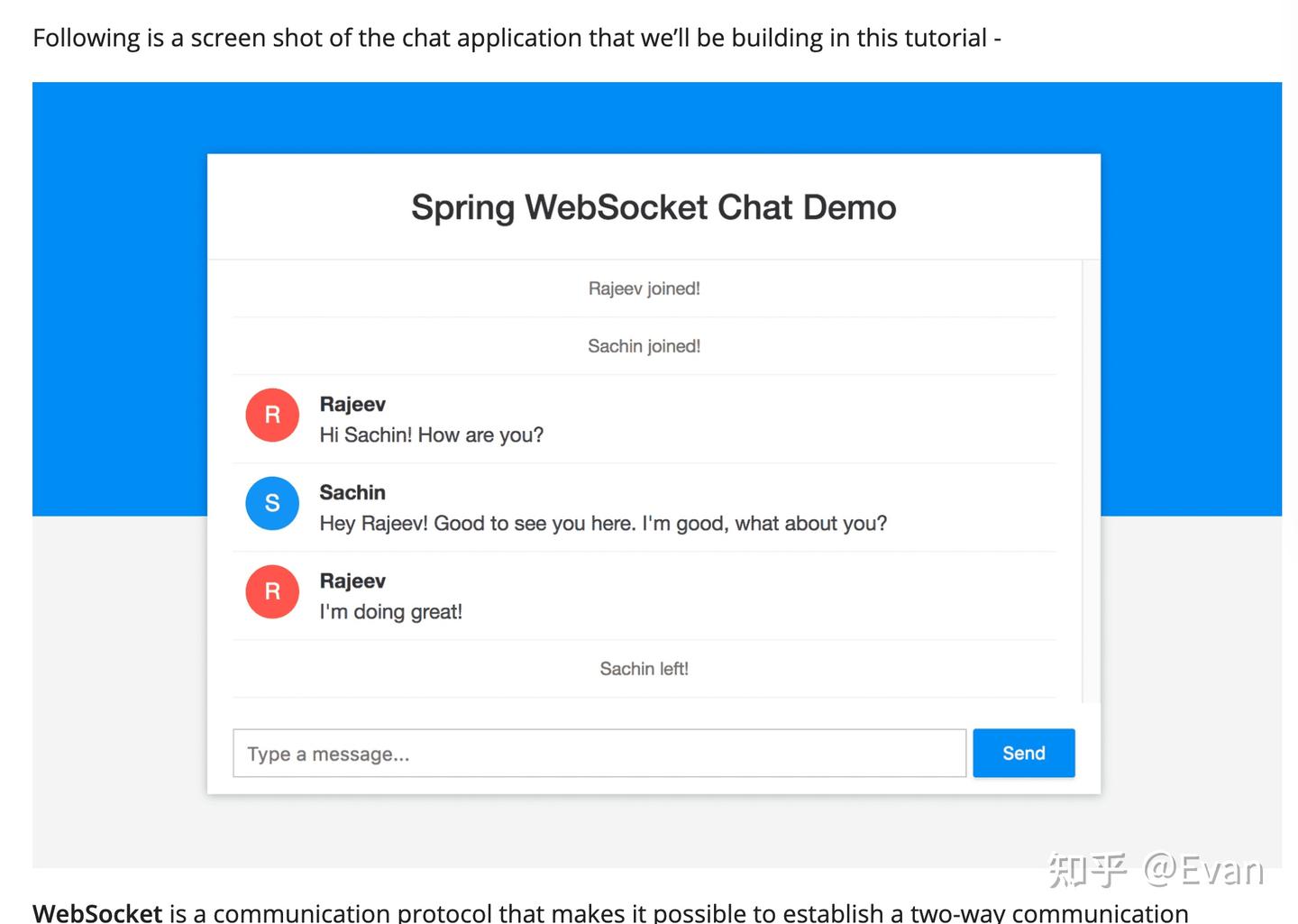Viewport: 1298px width, 924px height.
Task: Select the 'Rajeev joined!' notification
Action: coord(644,288)
